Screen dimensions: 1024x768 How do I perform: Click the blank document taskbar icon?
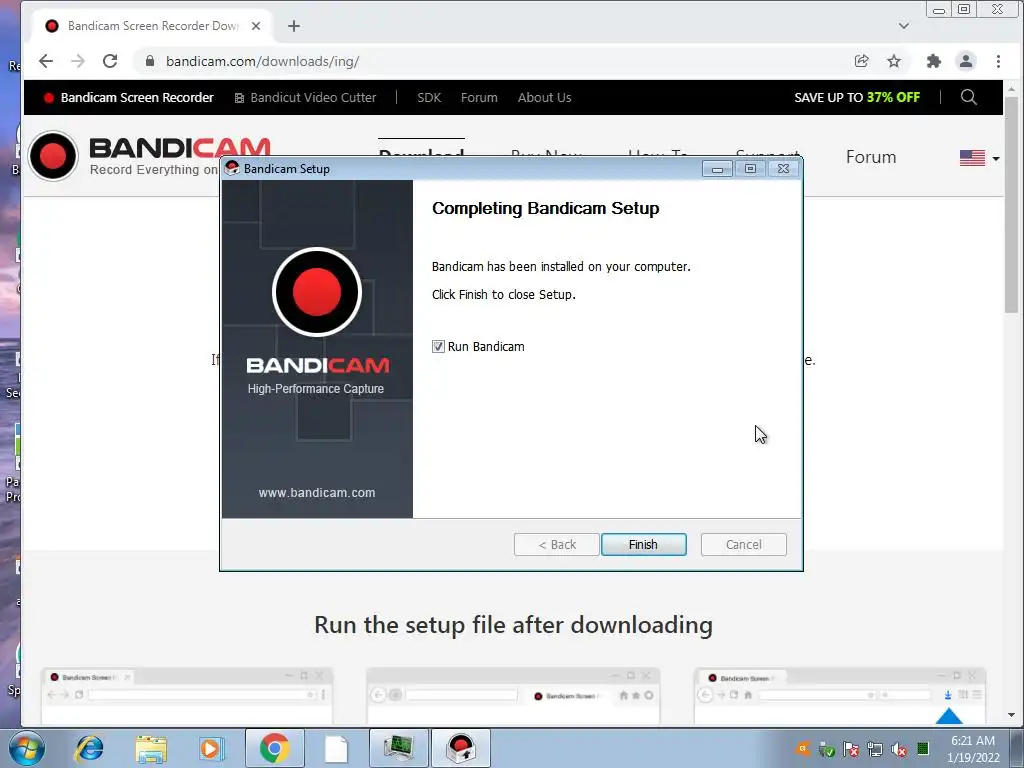coord(336,748)
